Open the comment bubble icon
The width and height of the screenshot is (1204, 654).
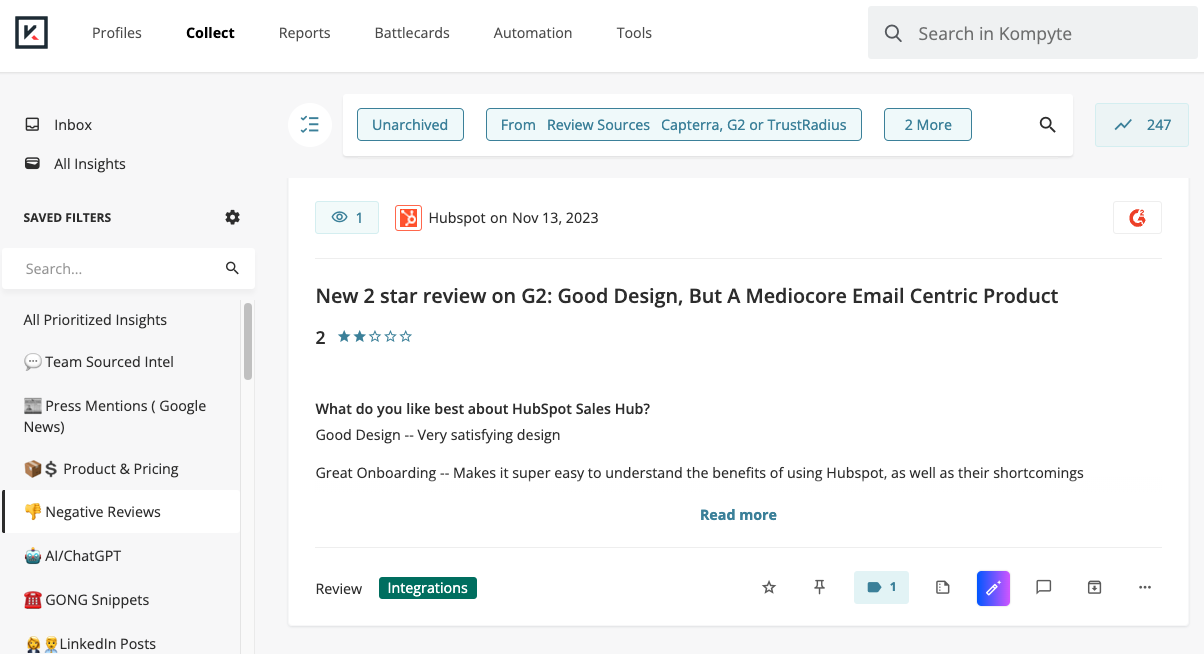1043,588
